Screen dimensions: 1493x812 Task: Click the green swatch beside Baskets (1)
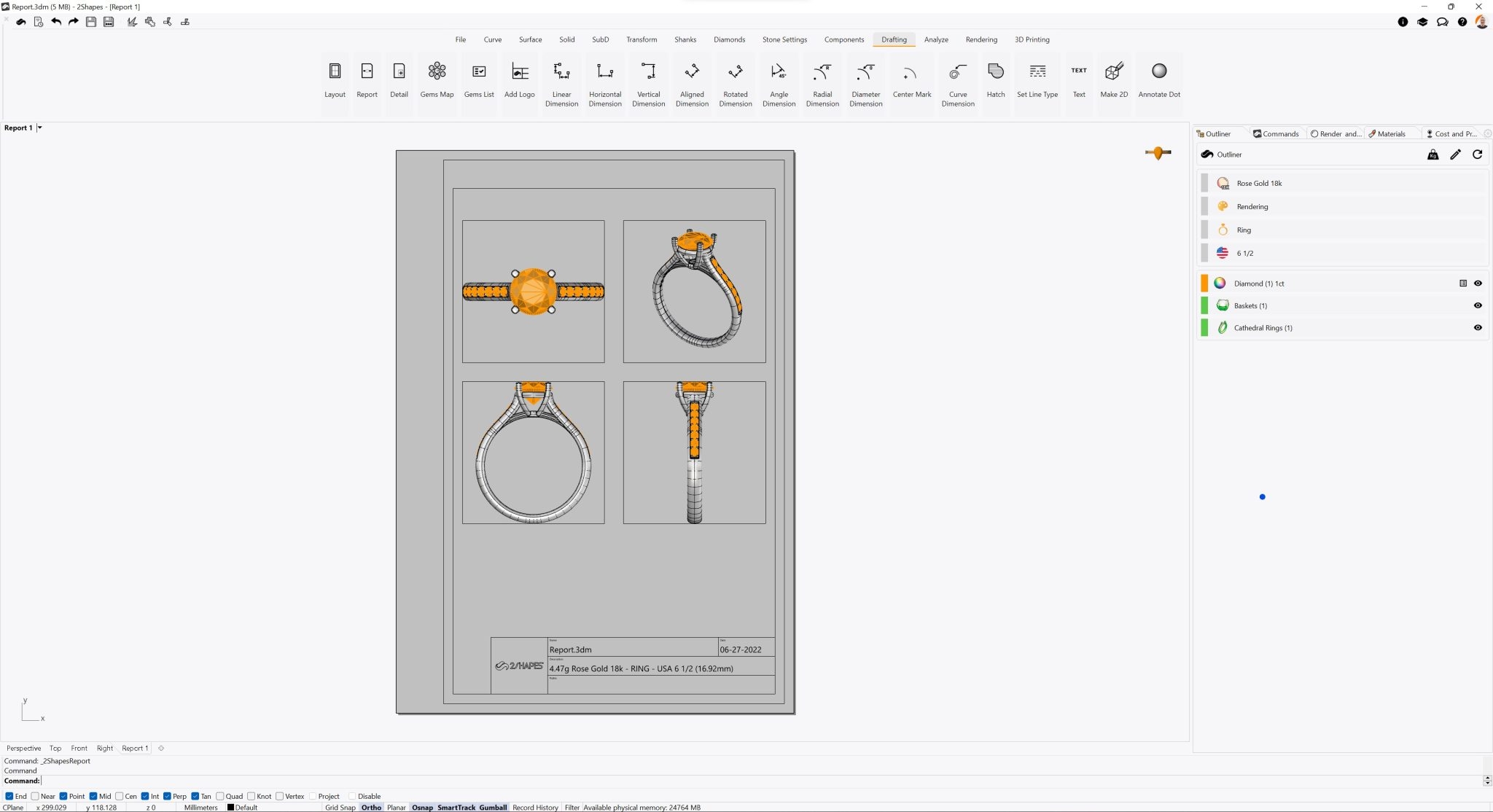click(1204, 305)
